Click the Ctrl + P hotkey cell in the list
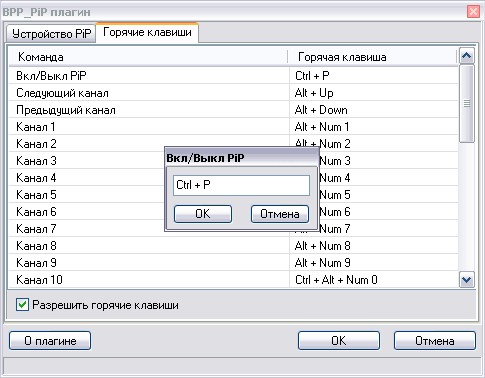Image resolution: width=485 pixels, height=378 pixels. click(374, 76)
